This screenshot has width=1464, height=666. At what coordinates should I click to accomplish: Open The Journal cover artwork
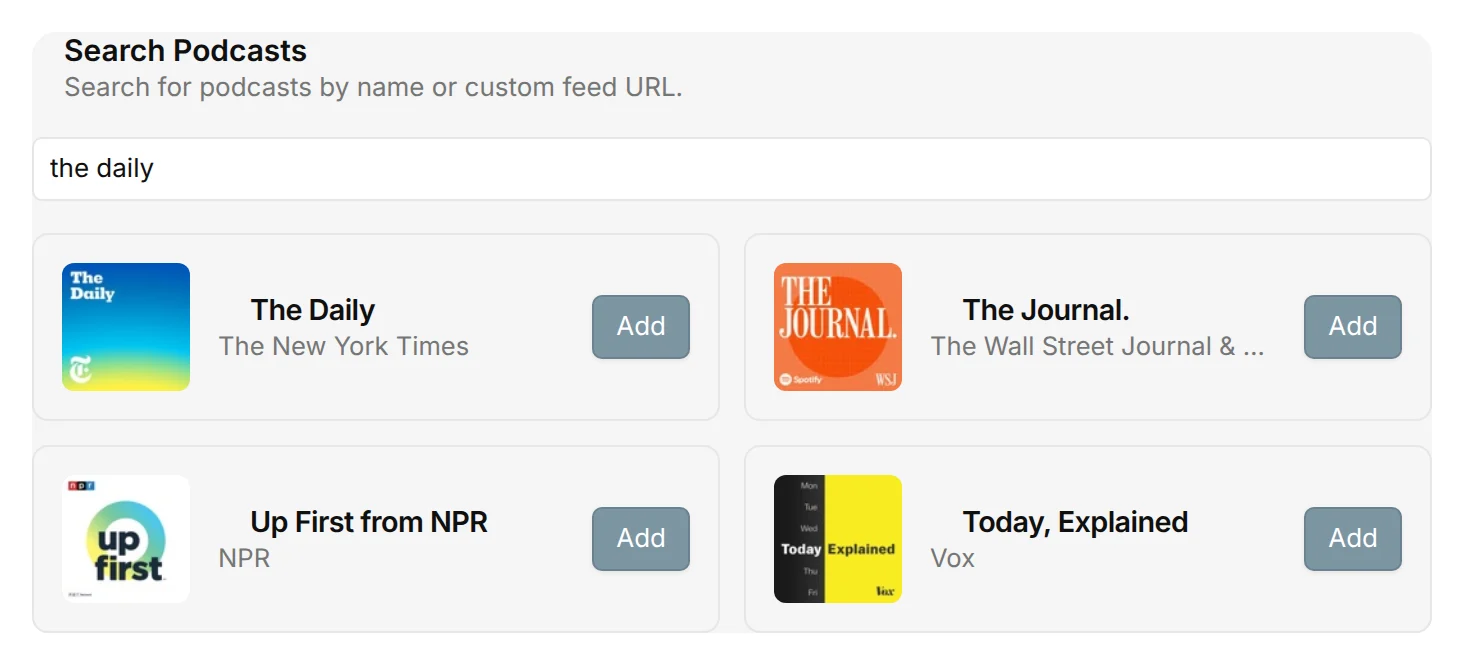838,327
